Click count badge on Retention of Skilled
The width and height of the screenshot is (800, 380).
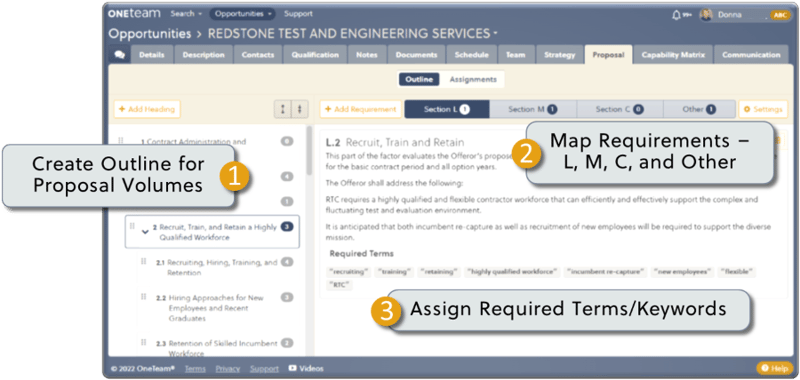tap(287, 343)
